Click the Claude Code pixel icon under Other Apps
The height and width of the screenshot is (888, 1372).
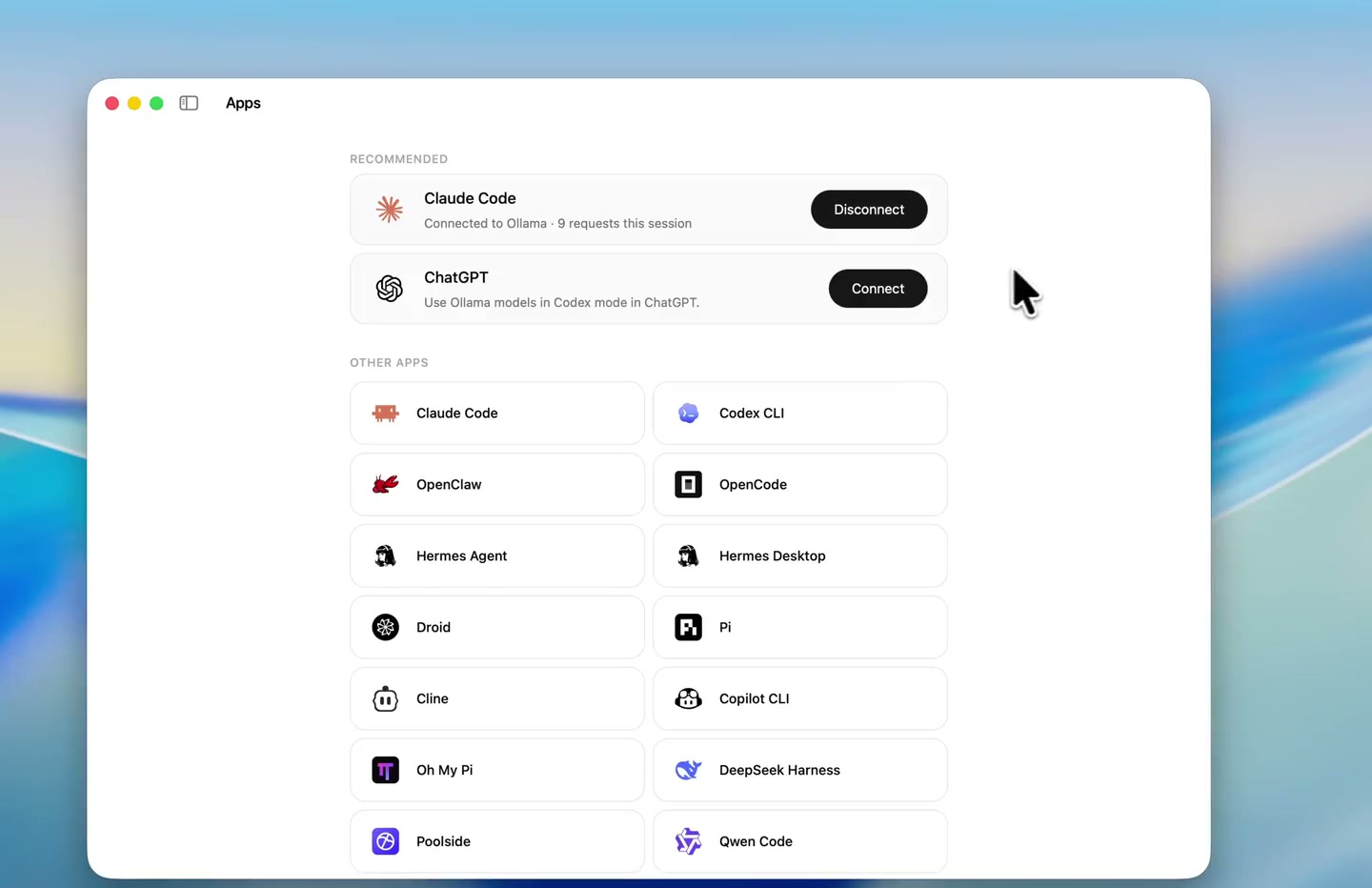tap(385, 414)
